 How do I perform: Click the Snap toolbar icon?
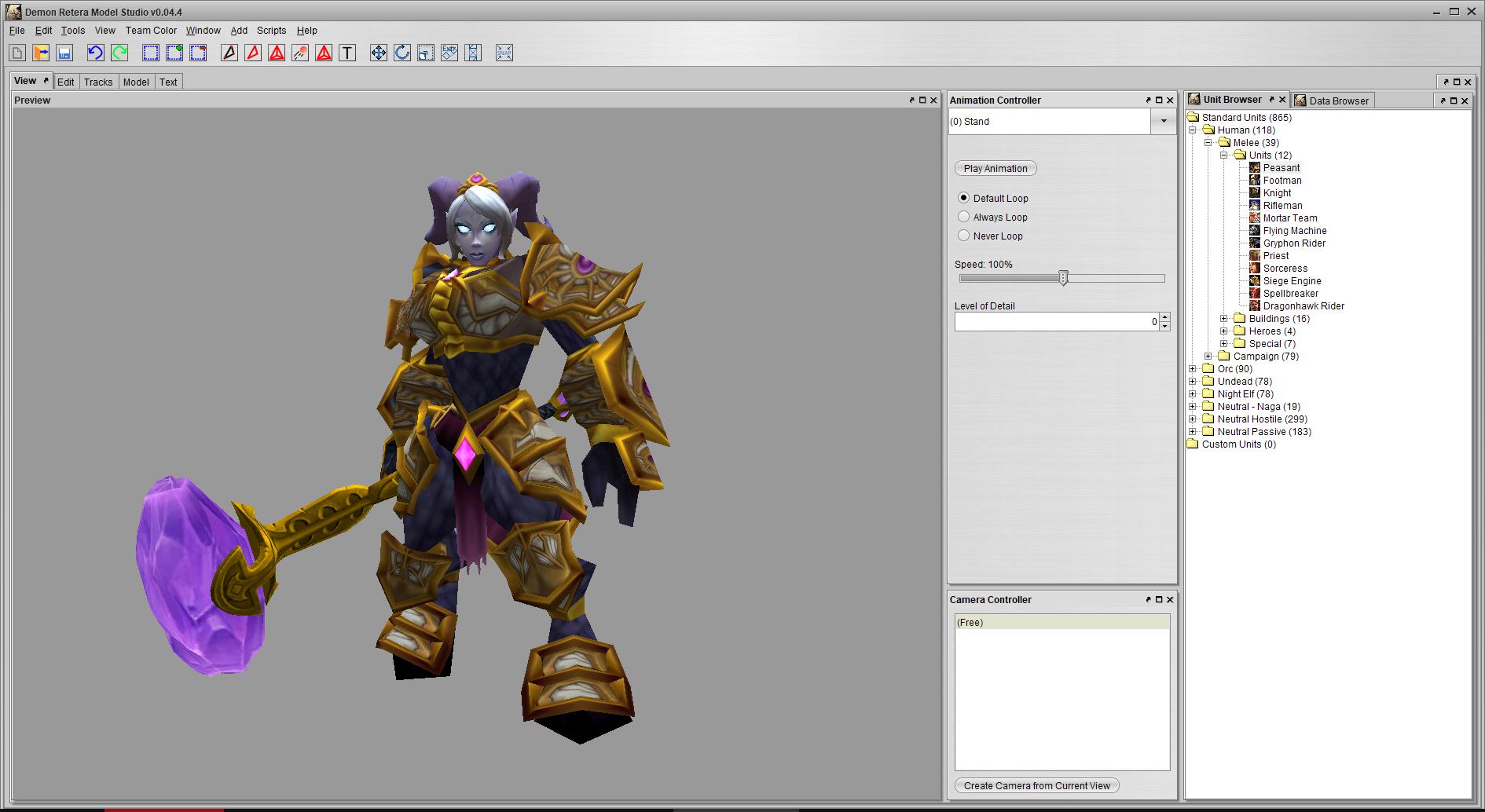(504, 53)
